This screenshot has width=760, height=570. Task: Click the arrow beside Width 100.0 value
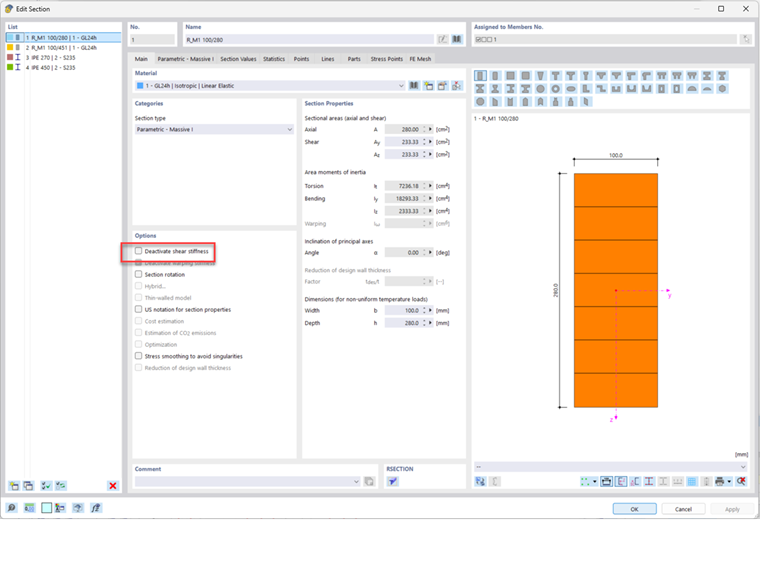point(430,310)
